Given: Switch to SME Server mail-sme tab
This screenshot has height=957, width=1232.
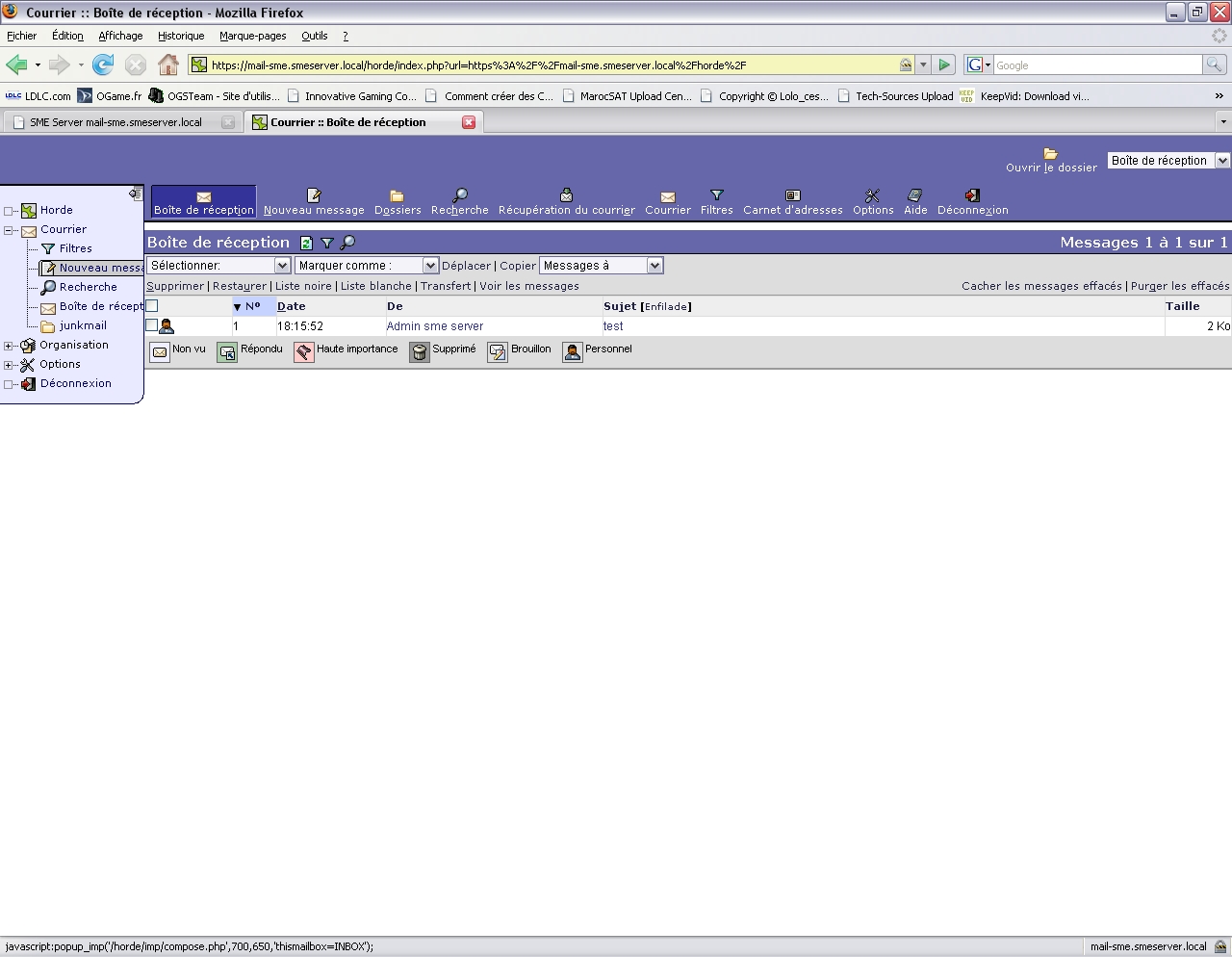Looking at the screenshot, I should pos(121,122).
